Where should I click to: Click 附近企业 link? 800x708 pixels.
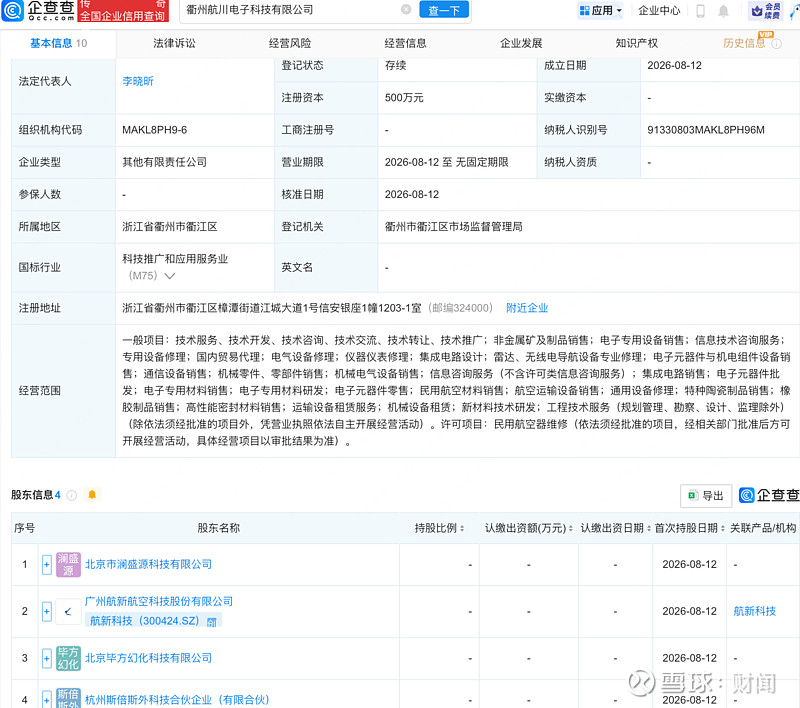coord(527,308)
